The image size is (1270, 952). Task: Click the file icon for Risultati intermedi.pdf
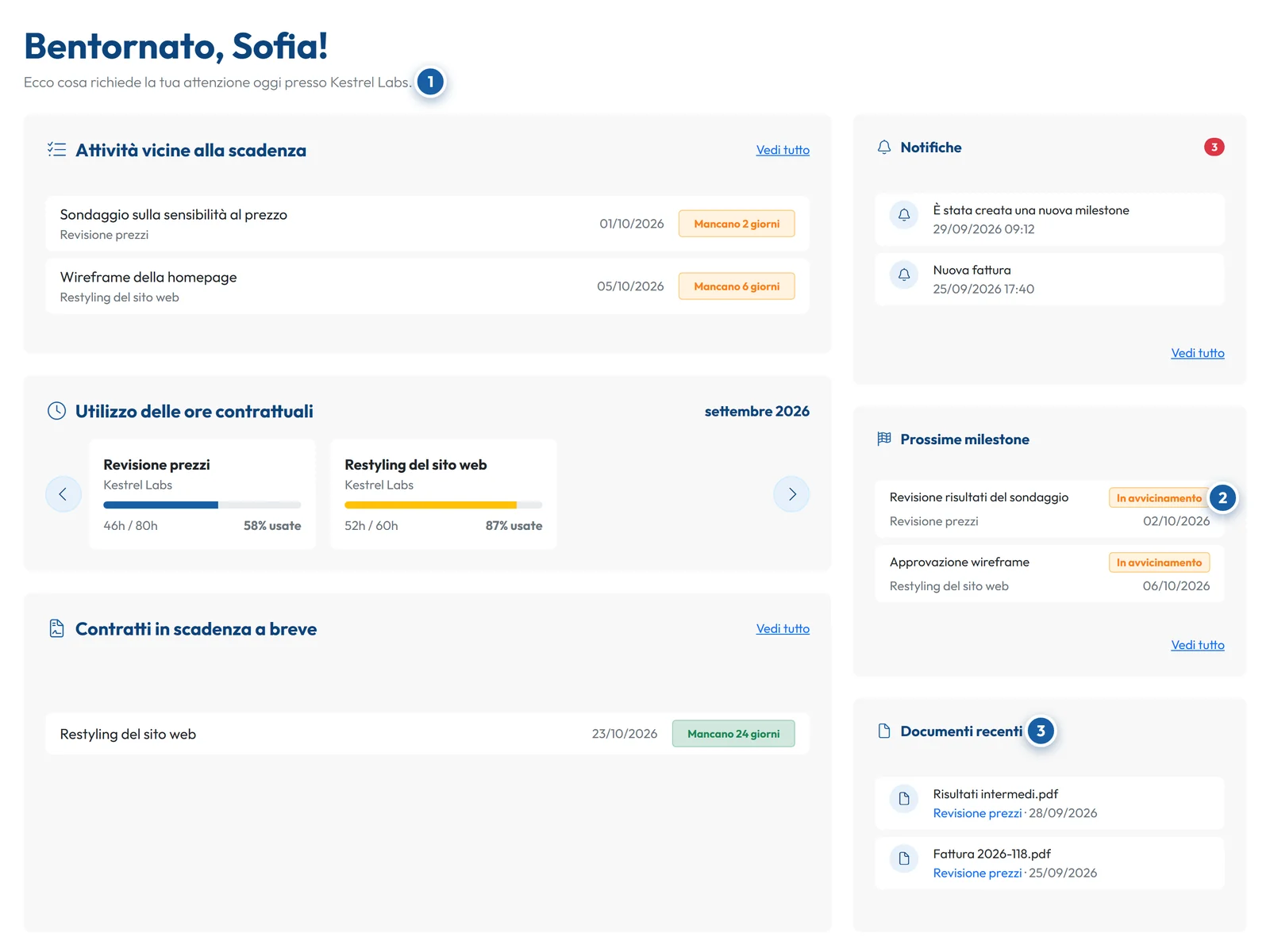click(904, 798)
